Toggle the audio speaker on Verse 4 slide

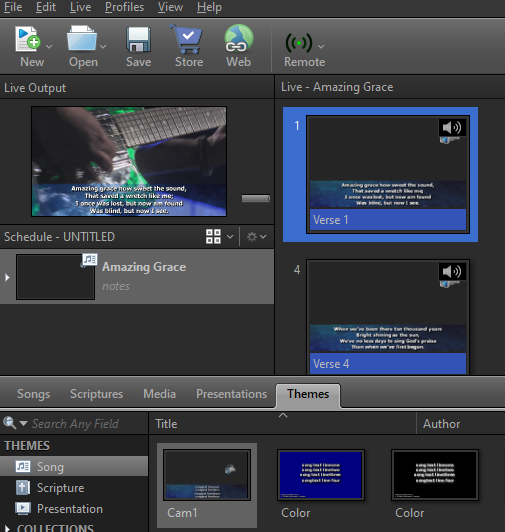[452, 271]
